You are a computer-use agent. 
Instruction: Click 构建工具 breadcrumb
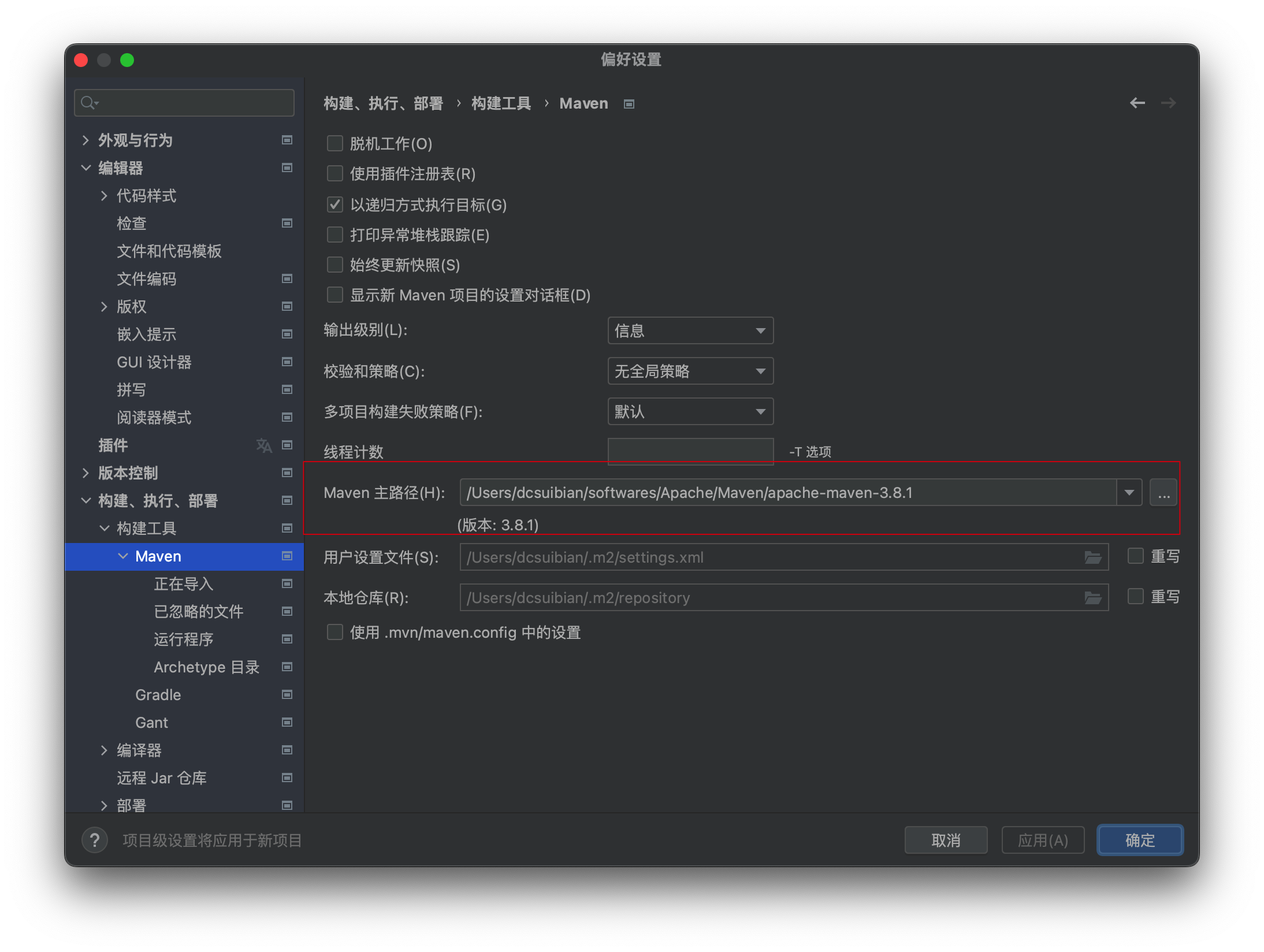501,103
